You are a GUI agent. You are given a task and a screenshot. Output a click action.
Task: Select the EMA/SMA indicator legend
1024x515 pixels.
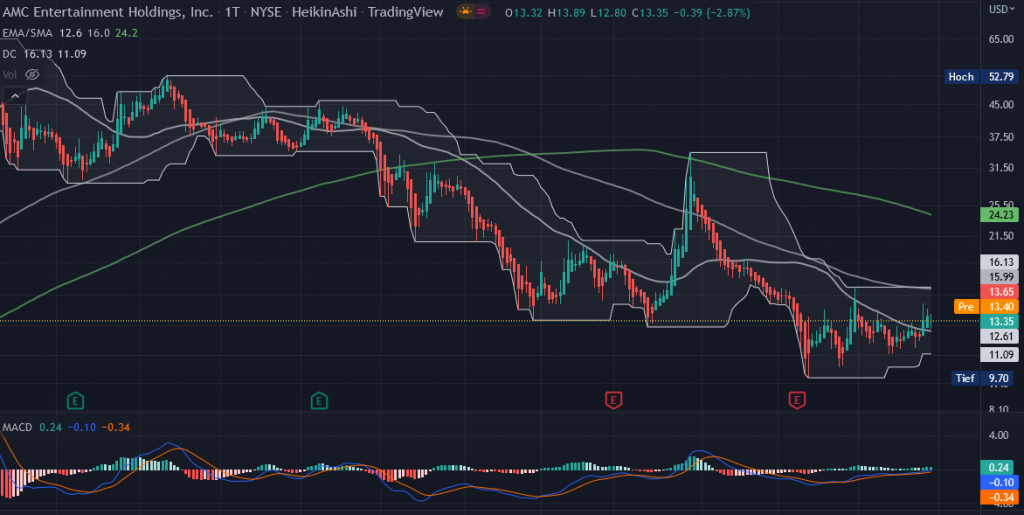pos(27,33)
